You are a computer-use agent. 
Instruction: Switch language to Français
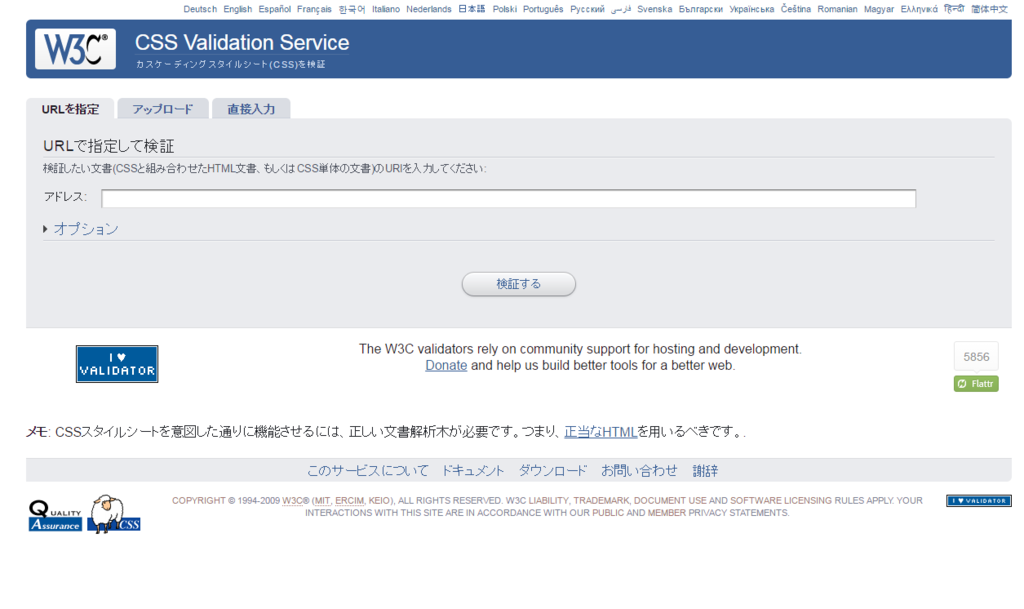[314, 9]
